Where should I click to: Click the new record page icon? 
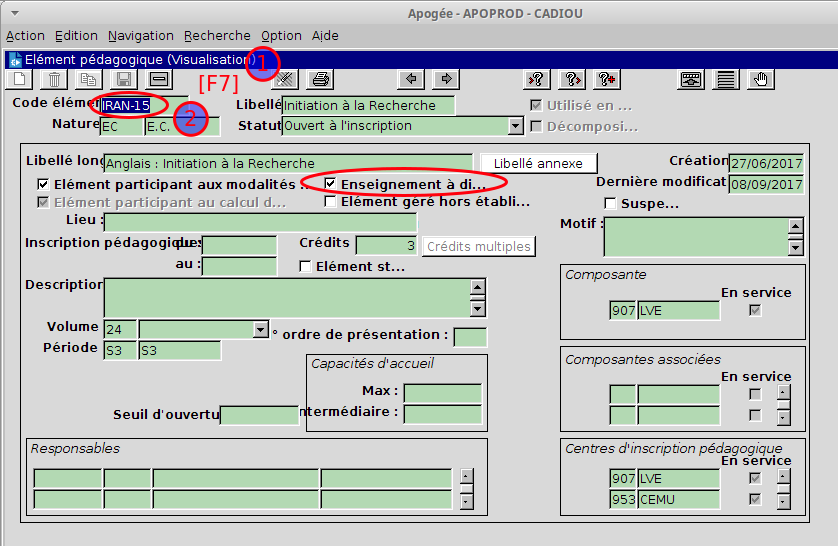(20, 80)
